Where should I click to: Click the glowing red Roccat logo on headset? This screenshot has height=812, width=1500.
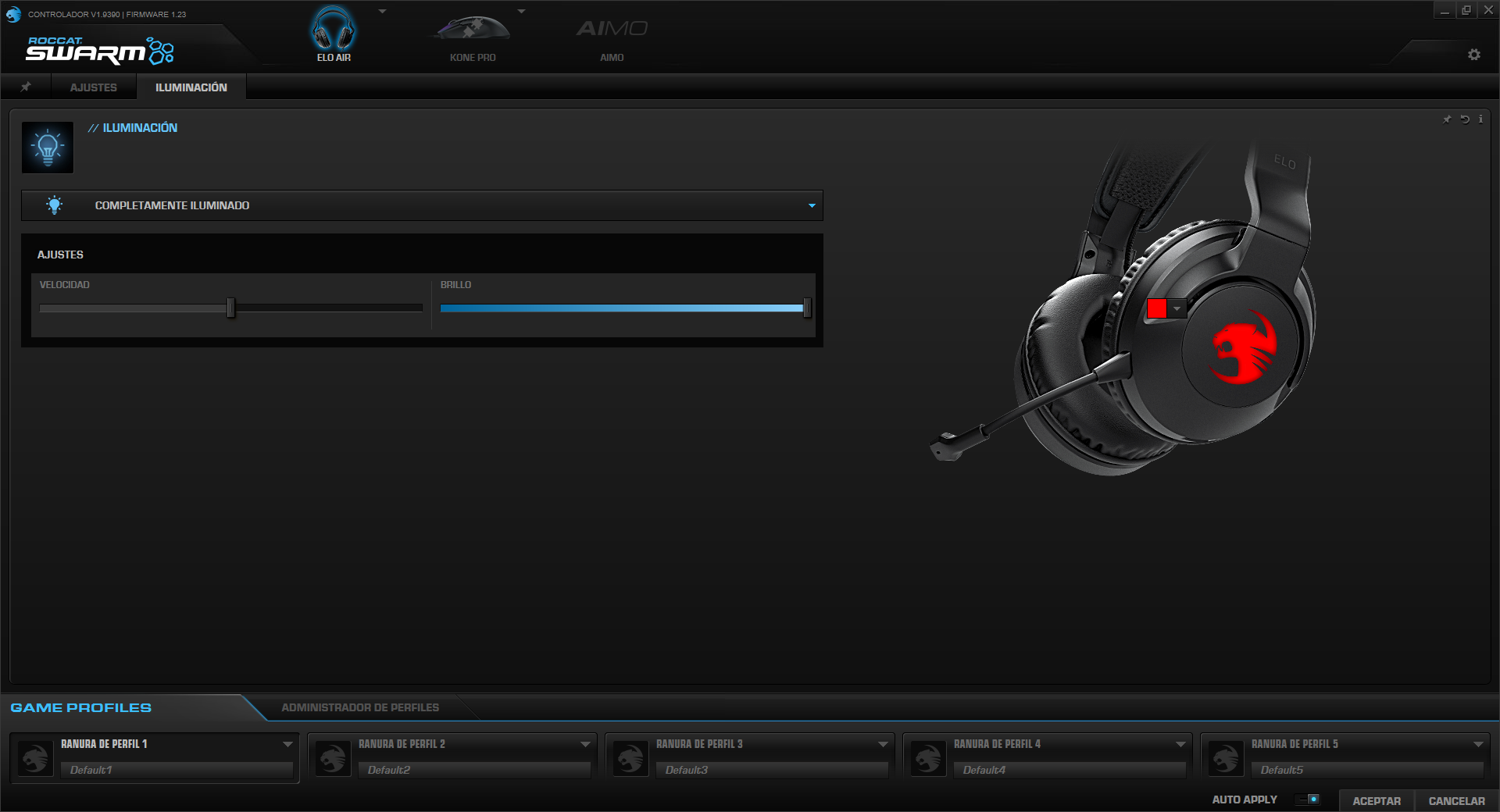coord(1243,347)
